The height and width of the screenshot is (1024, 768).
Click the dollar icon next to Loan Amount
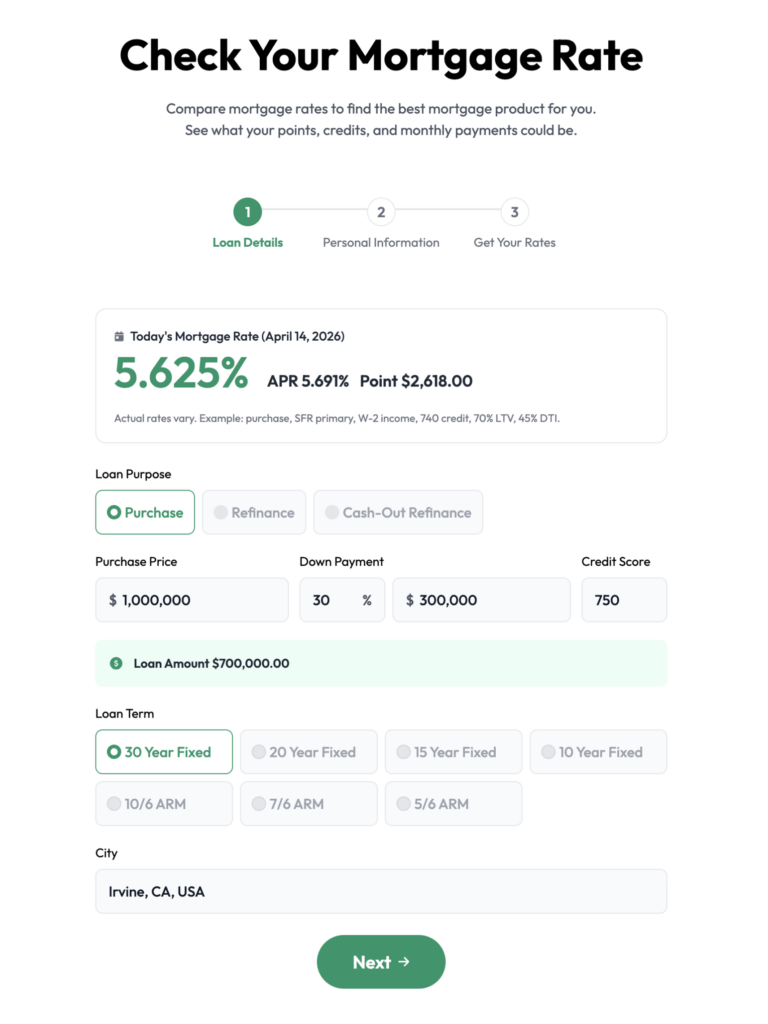tap(116, 662)
